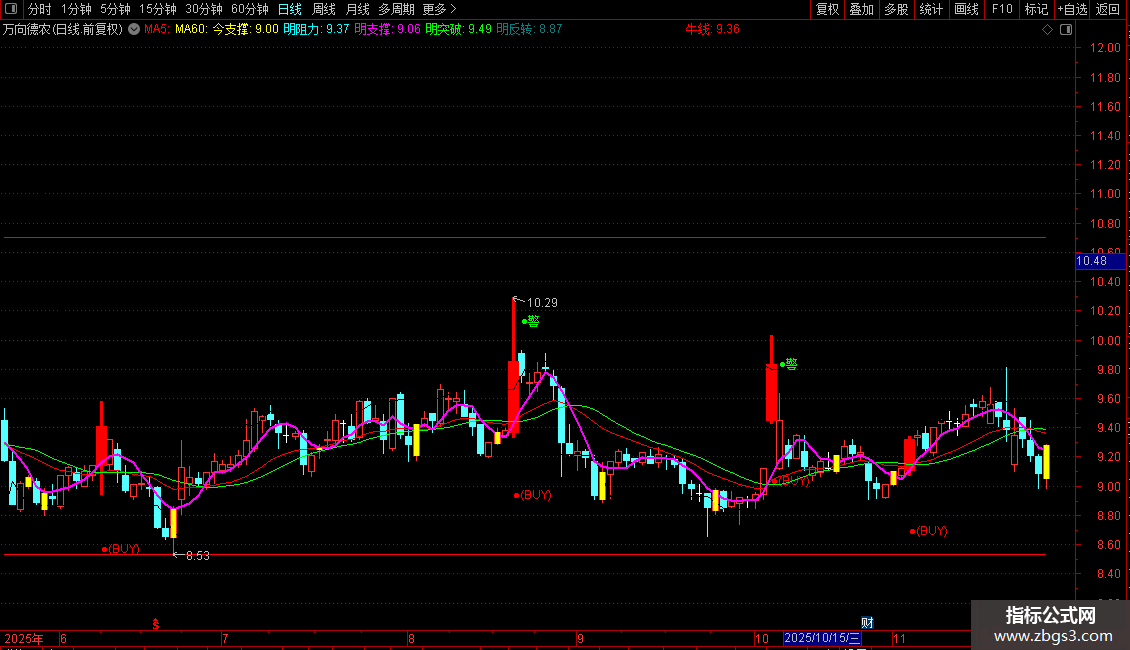Click the 明阻力: 9.37 value

pos(316,30)
